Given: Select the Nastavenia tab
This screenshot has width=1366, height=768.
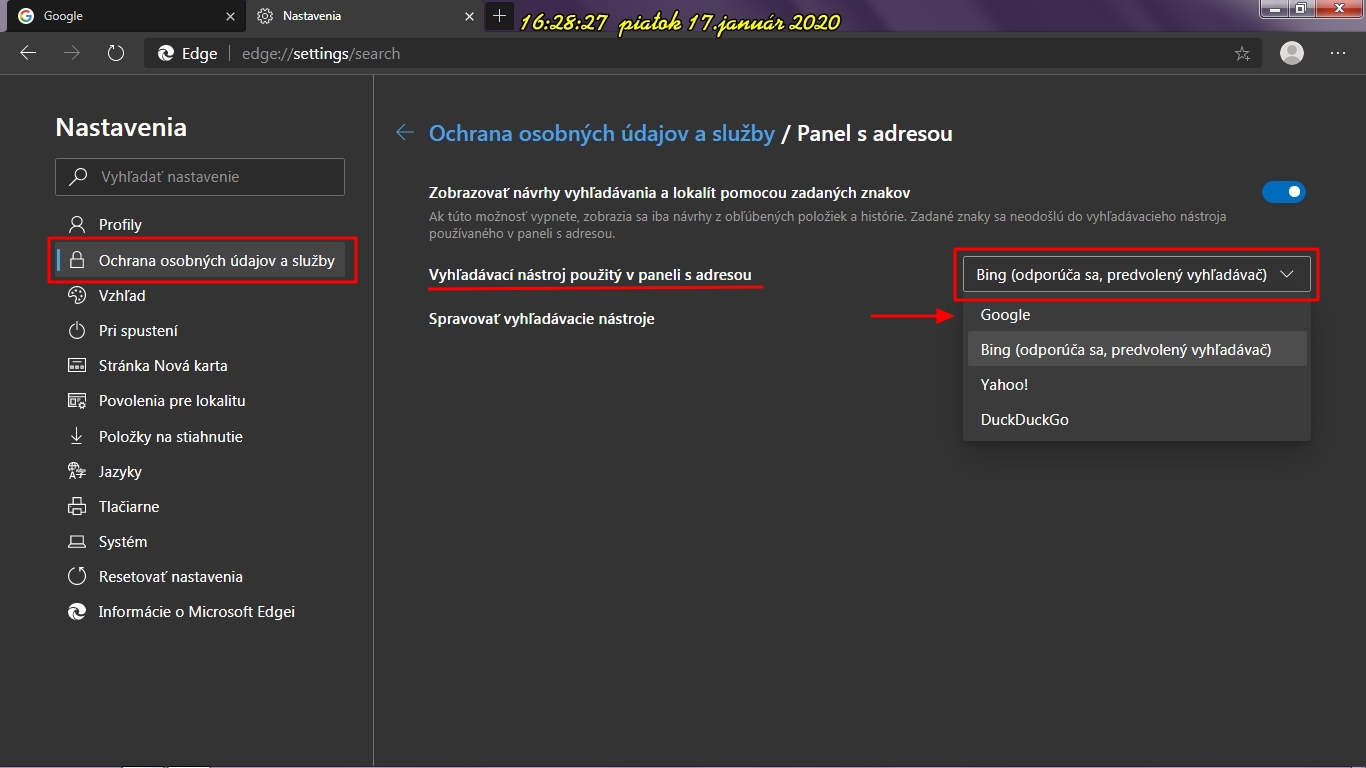Looking at the screenshot, I should [364, 16].
